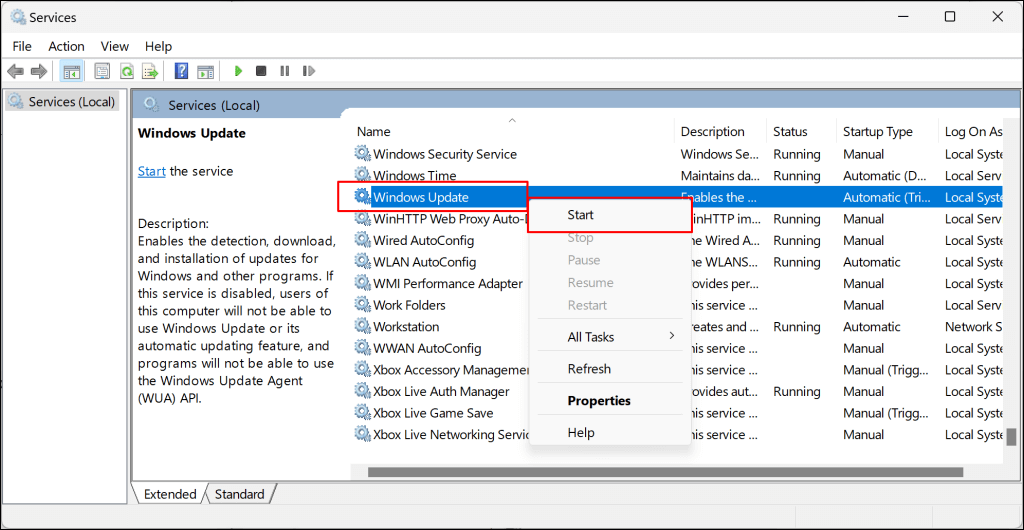Screen dimensions: 1024x530
Task: Sort by the Startup Type column header
Action: [877, 132]
